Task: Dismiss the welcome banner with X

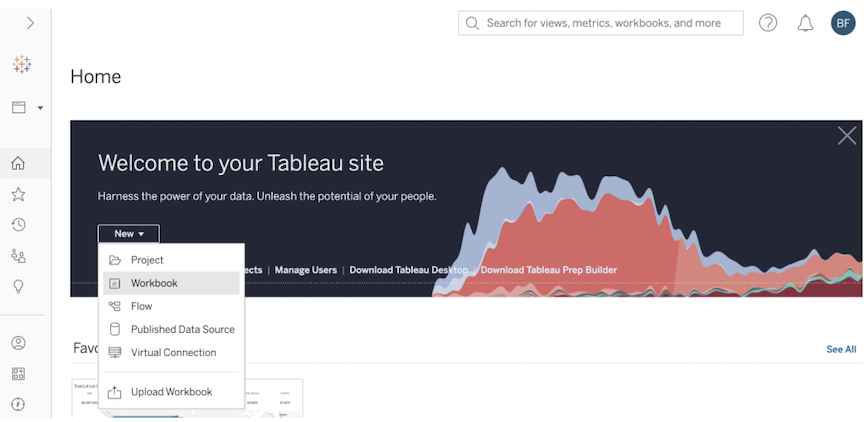Action: point(846,136)
